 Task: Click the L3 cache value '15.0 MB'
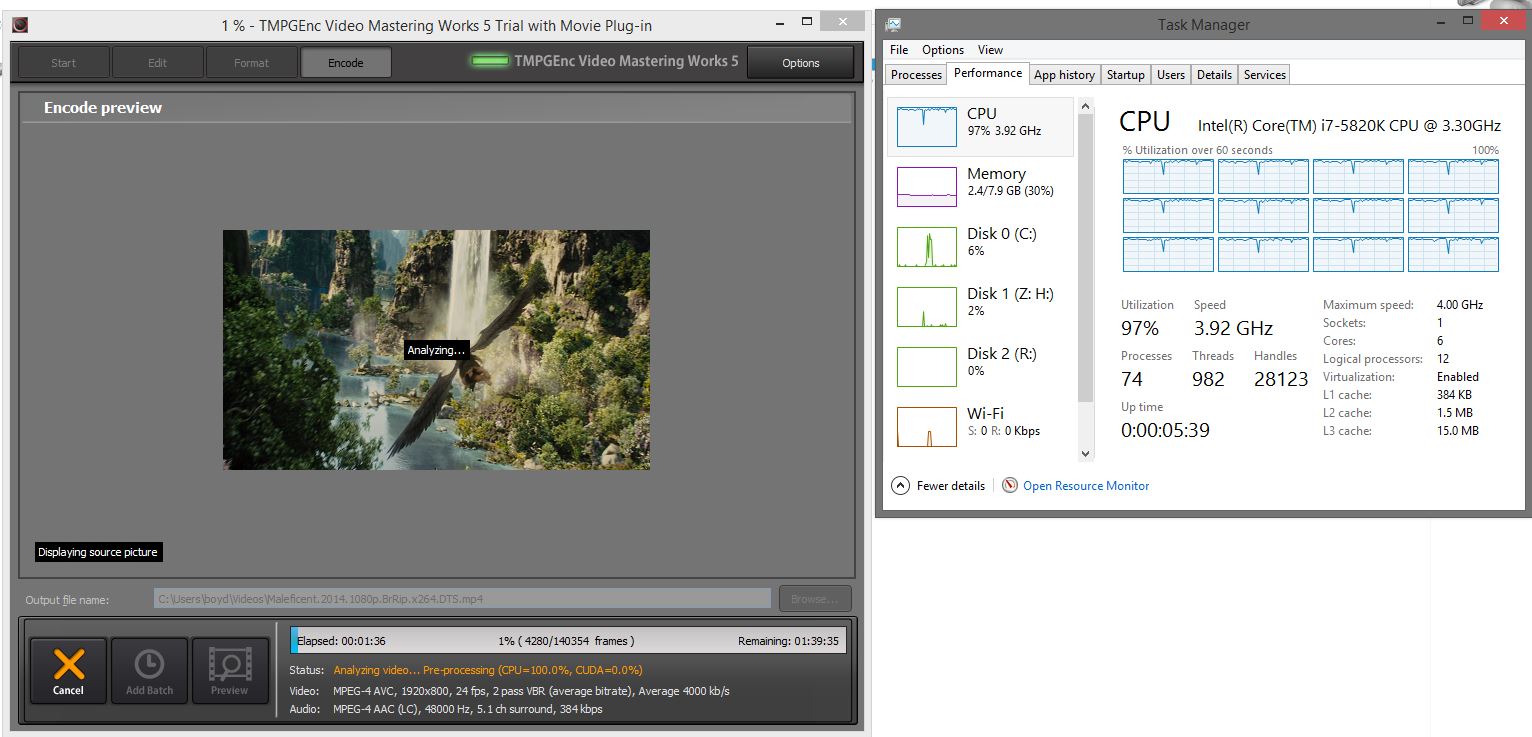1457,431
